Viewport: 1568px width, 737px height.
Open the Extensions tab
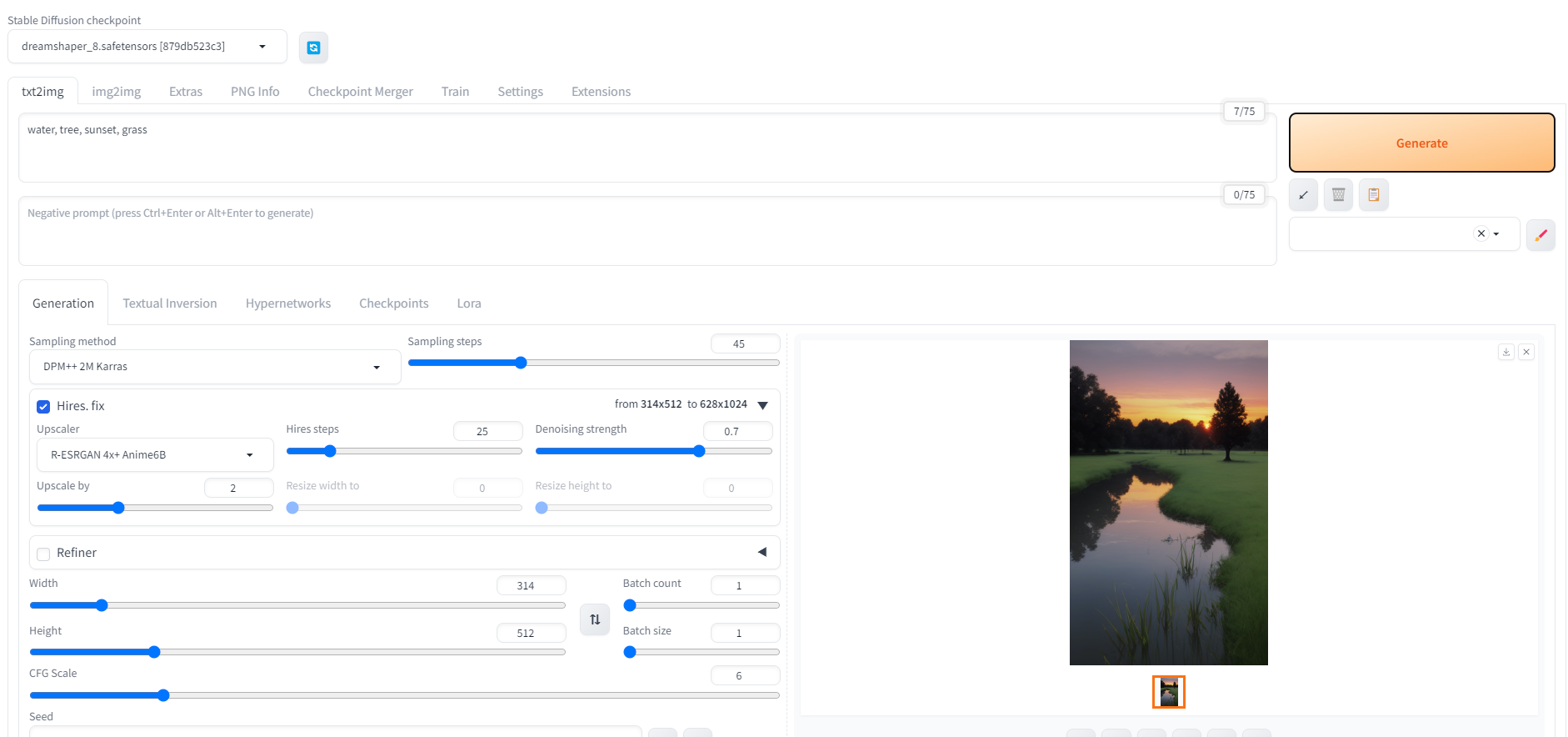pyautogui.click(x=601, y=92)
